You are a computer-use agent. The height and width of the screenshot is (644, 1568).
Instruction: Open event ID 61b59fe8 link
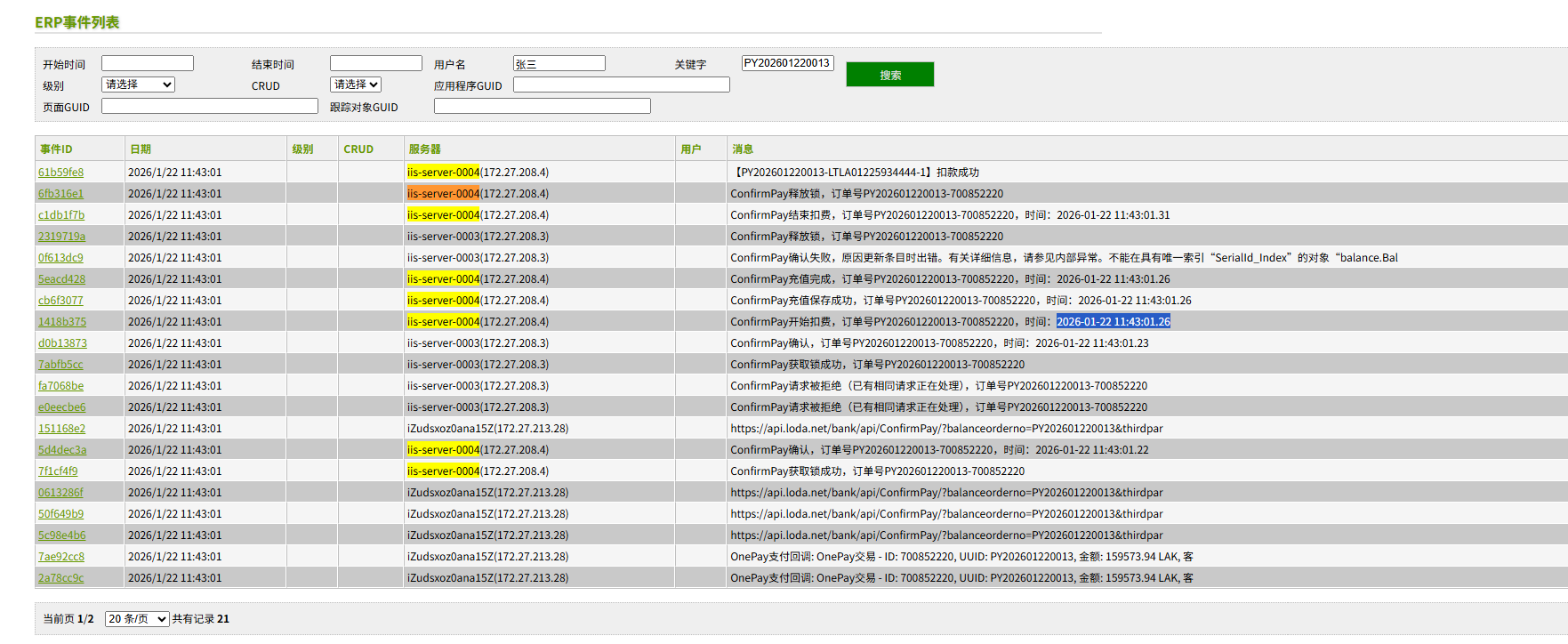60,173
